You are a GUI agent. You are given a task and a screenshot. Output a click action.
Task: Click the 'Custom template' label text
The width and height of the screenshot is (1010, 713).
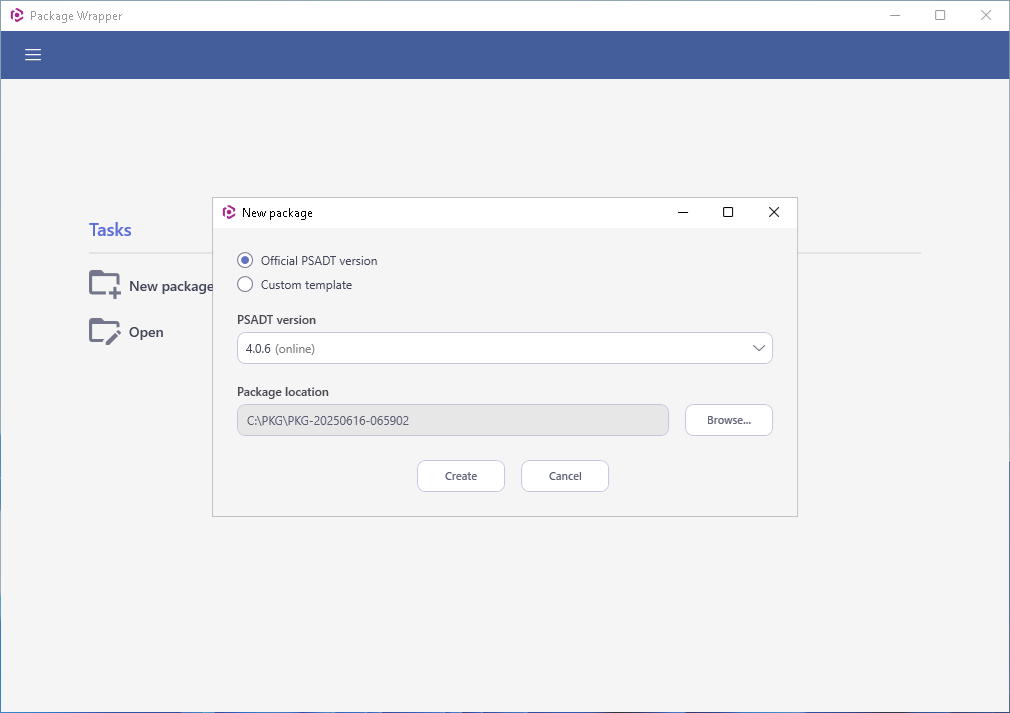tap(307, 285)
